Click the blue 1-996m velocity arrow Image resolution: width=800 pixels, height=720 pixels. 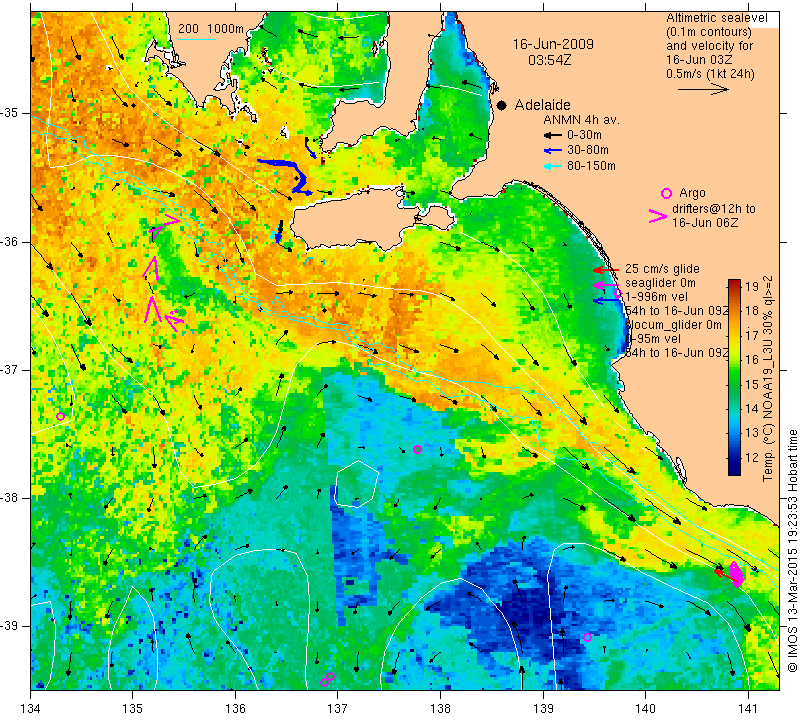(x=607, y=301)
